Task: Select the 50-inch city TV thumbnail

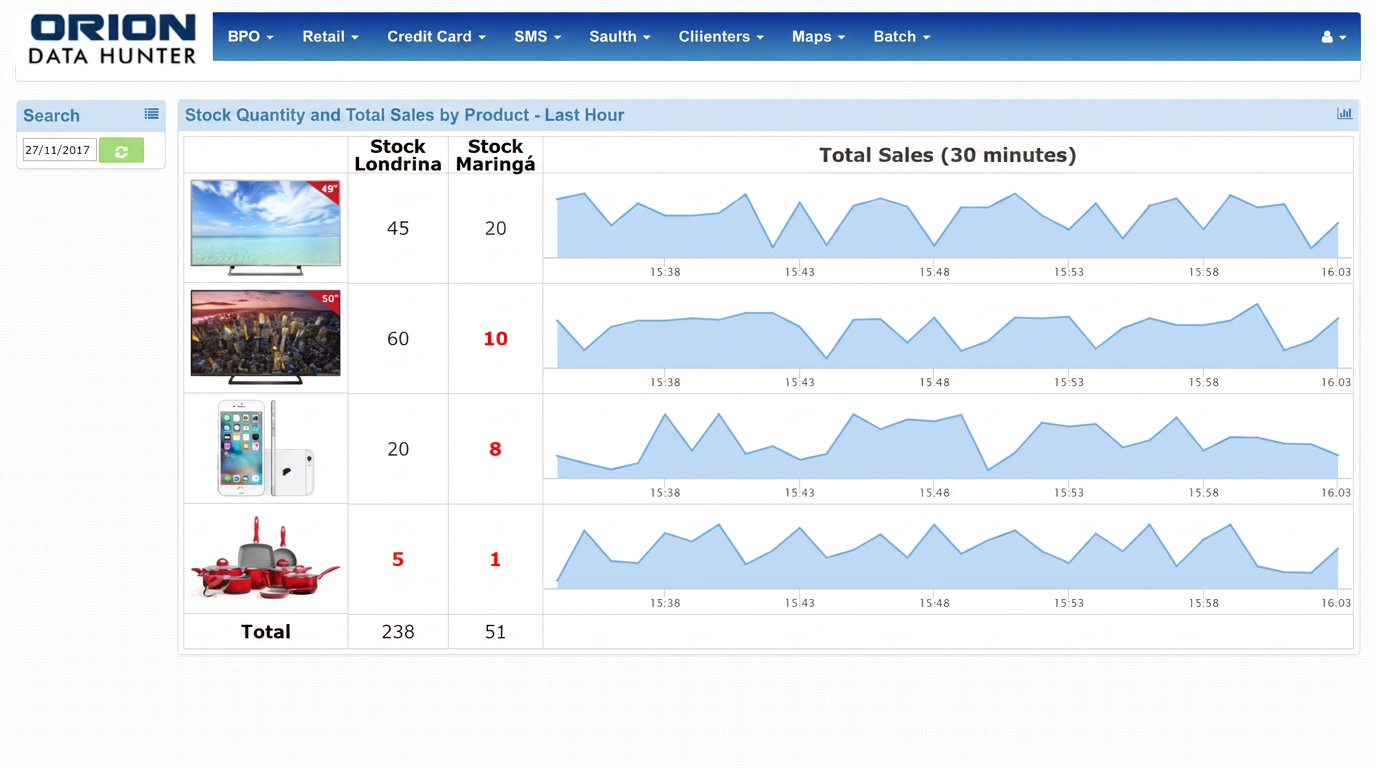Action: point(265,338)
